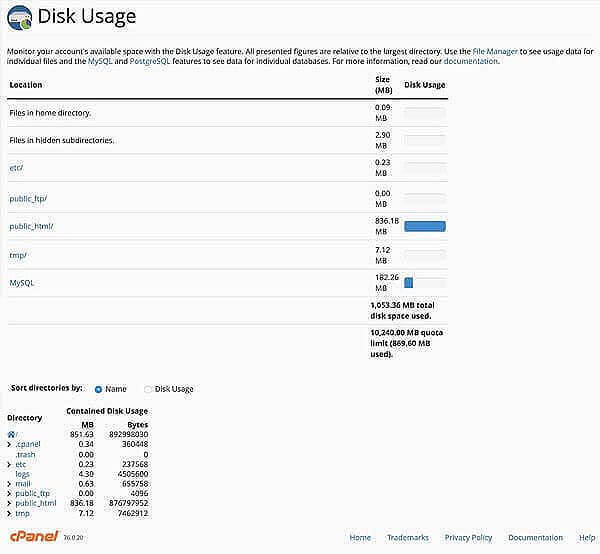Click the Disk Usage header icon
Viewport: 600px width, 554px height.
(20, 18)
